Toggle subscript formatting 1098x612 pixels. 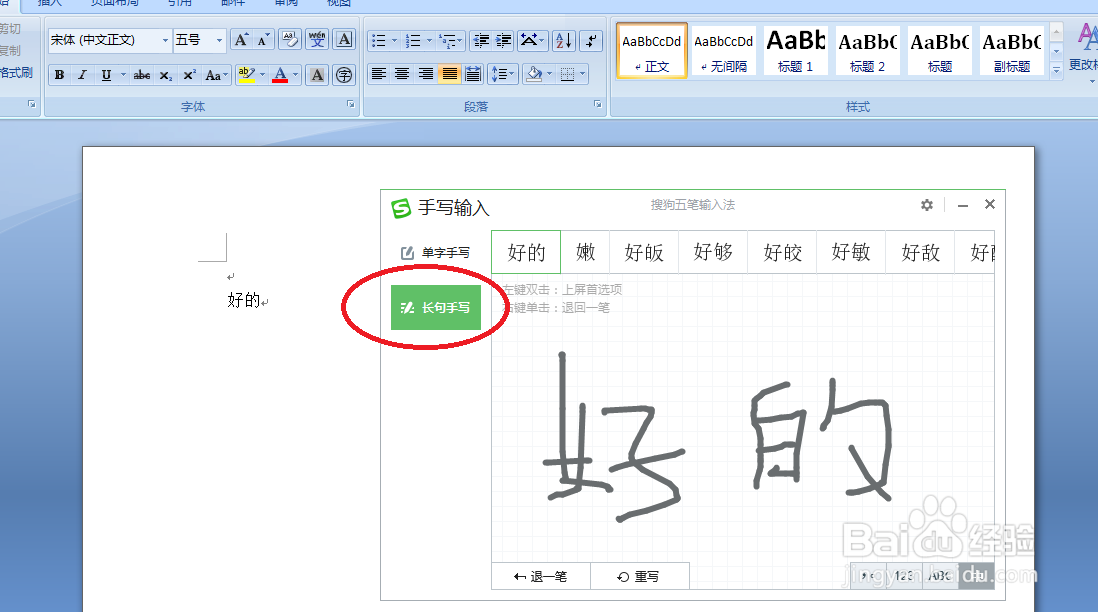166,74
